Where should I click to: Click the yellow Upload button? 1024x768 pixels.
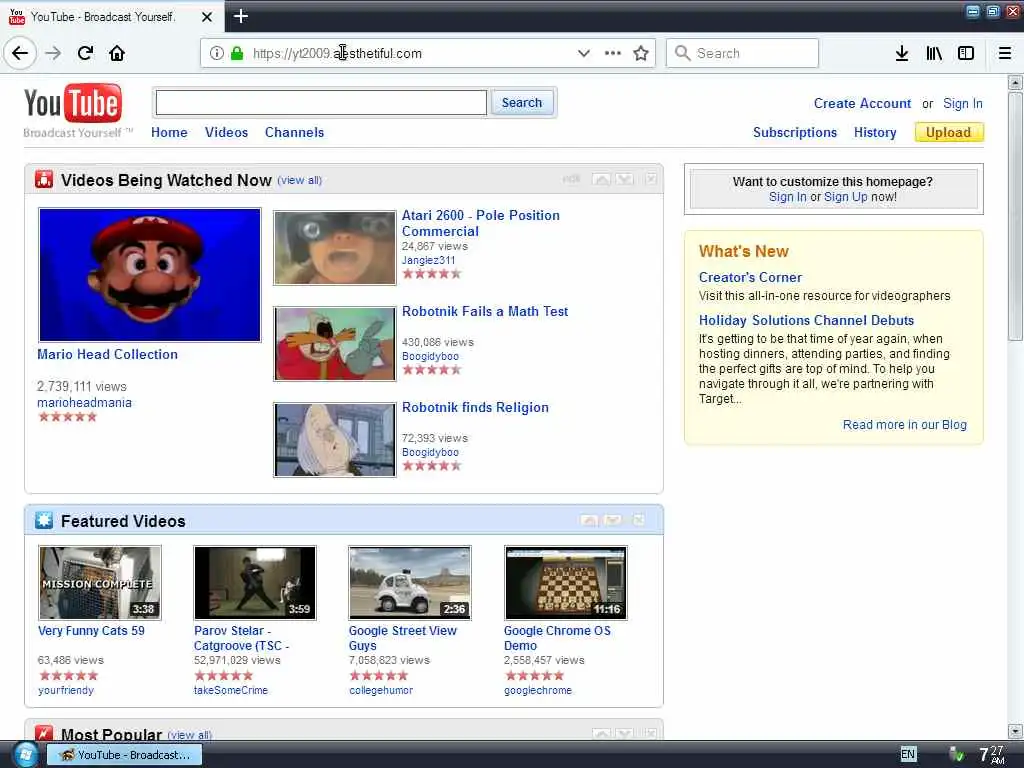(949, 132)
